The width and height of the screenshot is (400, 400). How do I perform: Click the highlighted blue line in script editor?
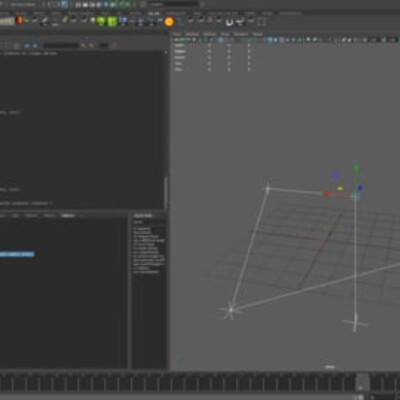pyautogui.click(x=17, y=254)
